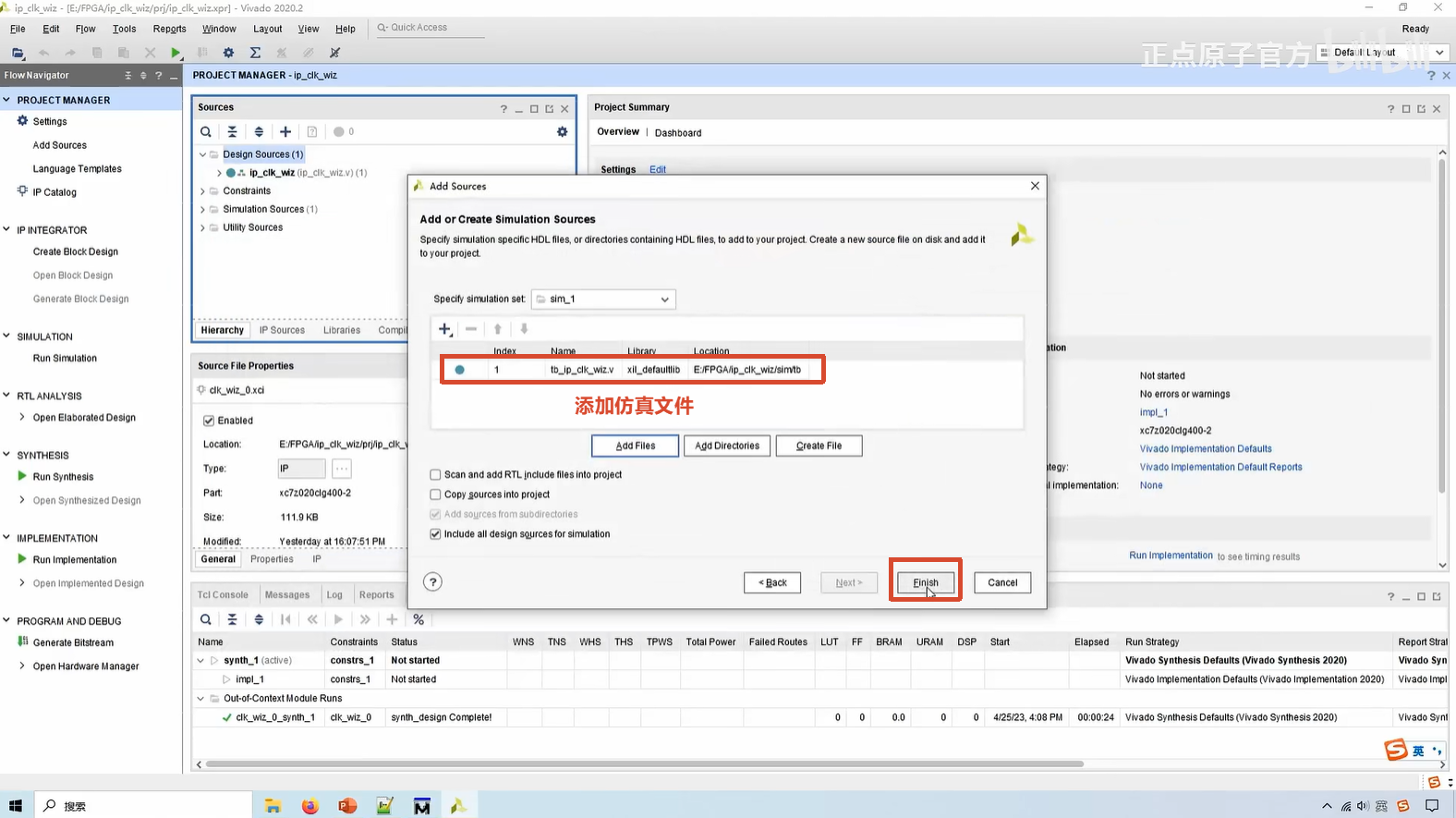This screenshot has height=818, width=1456.
Task: Expand all items in Sources panel
Action: (x=259, y=132)
